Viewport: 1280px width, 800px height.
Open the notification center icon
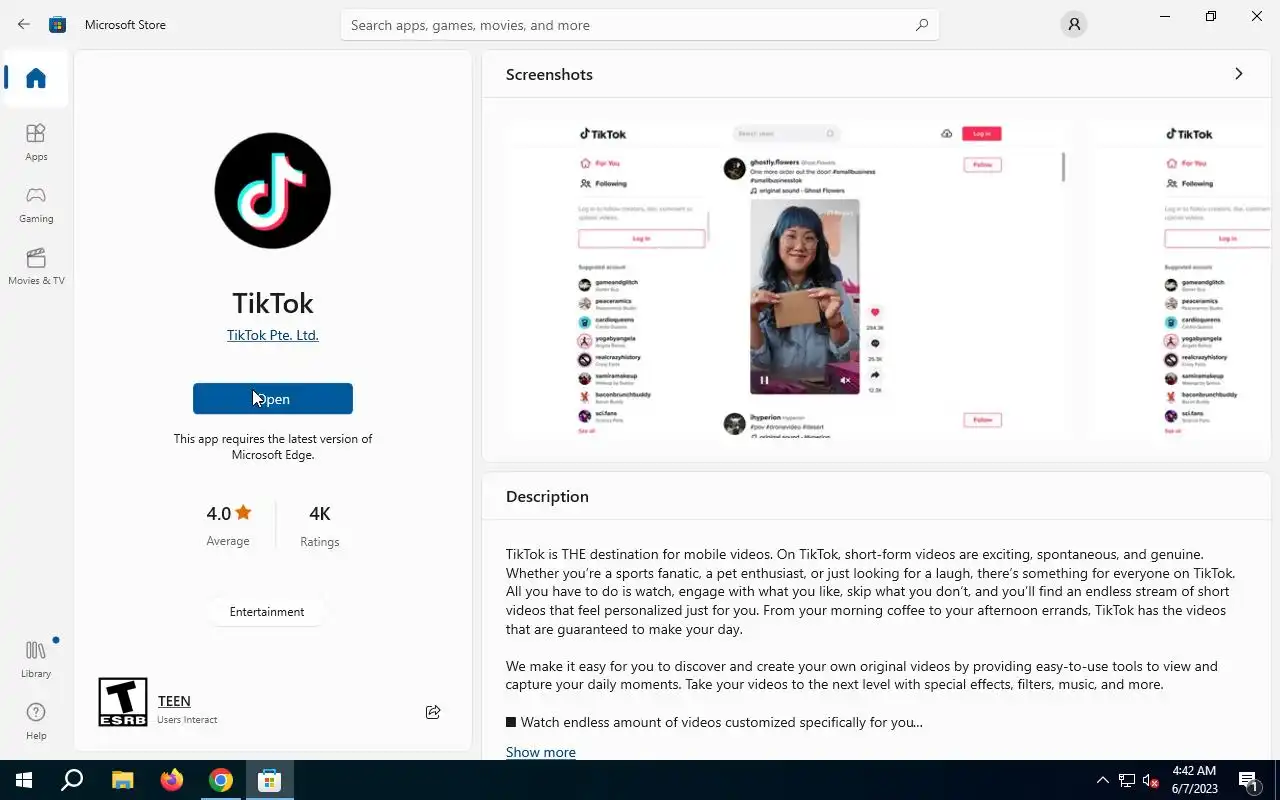[1248, 780]
